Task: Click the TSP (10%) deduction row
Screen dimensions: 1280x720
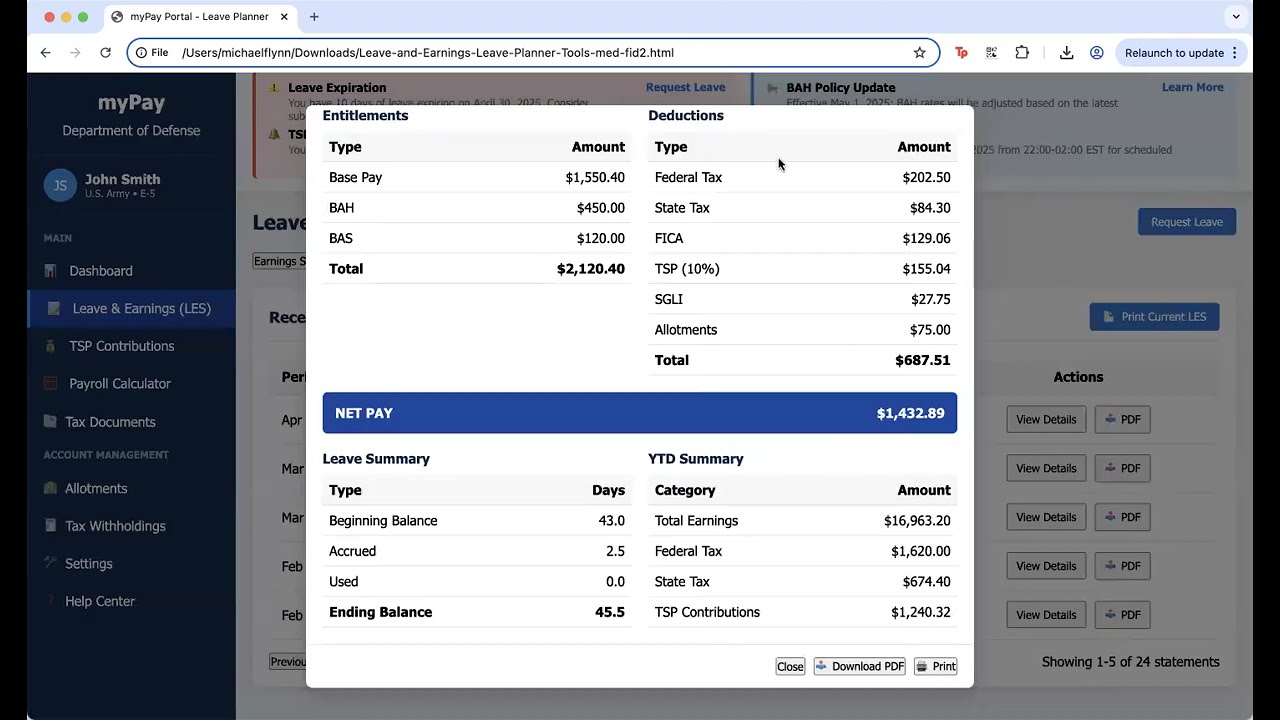Action: pyautogui.click(x=803, y=269)
